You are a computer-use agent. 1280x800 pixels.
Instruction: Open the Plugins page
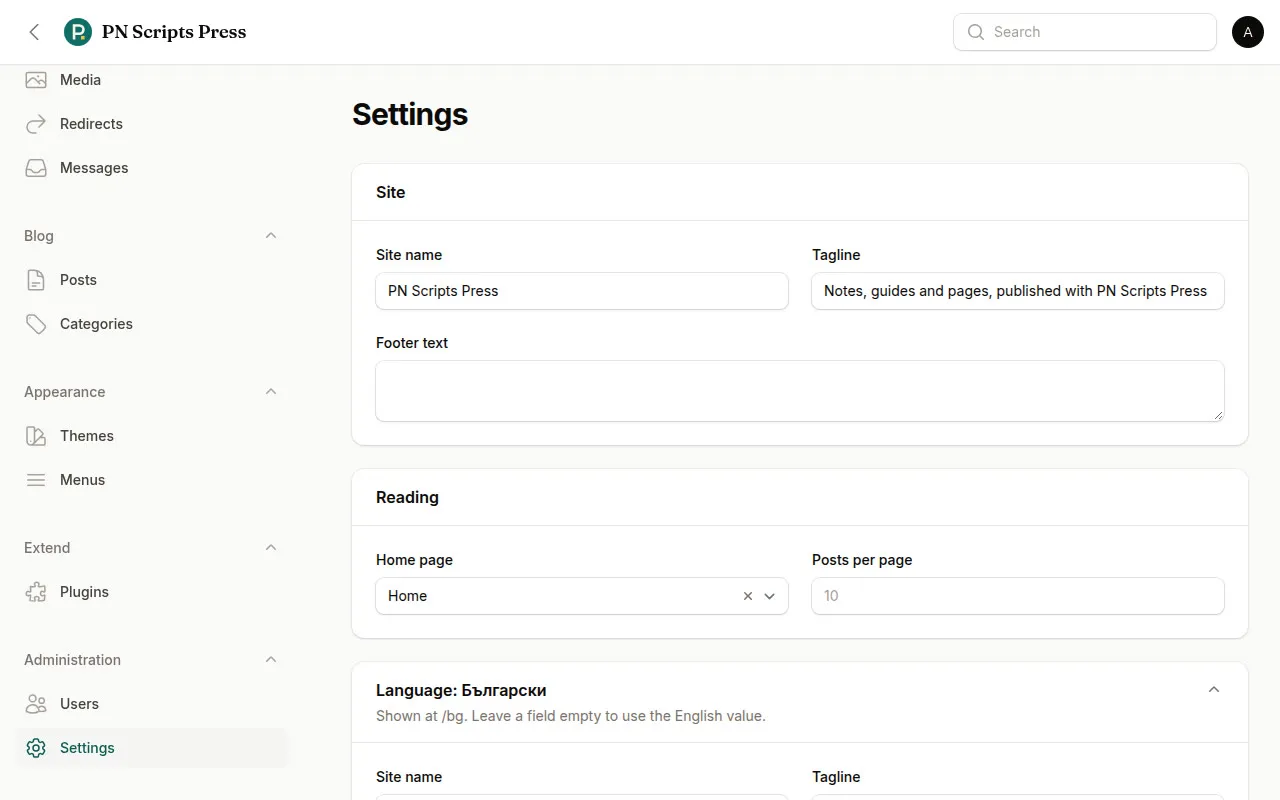click(152, 592)
